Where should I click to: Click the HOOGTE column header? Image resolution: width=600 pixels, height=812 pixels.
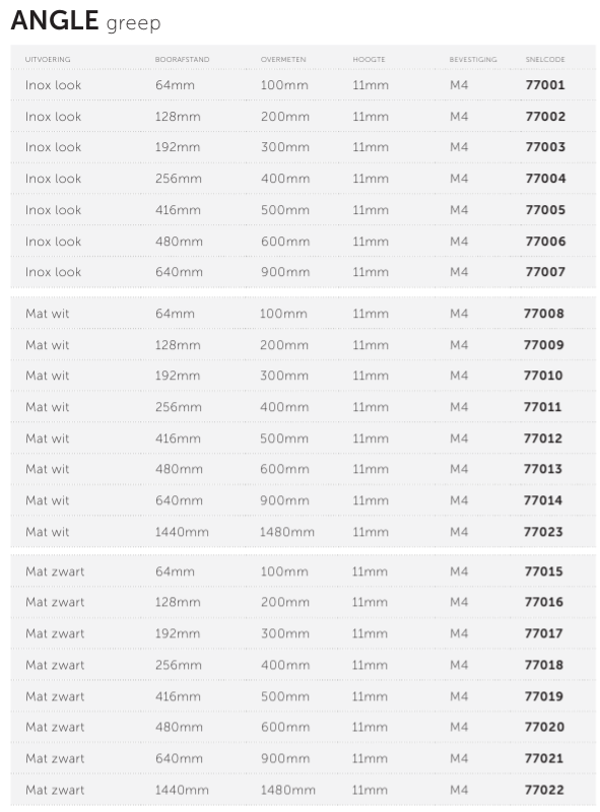coord(369,60)
